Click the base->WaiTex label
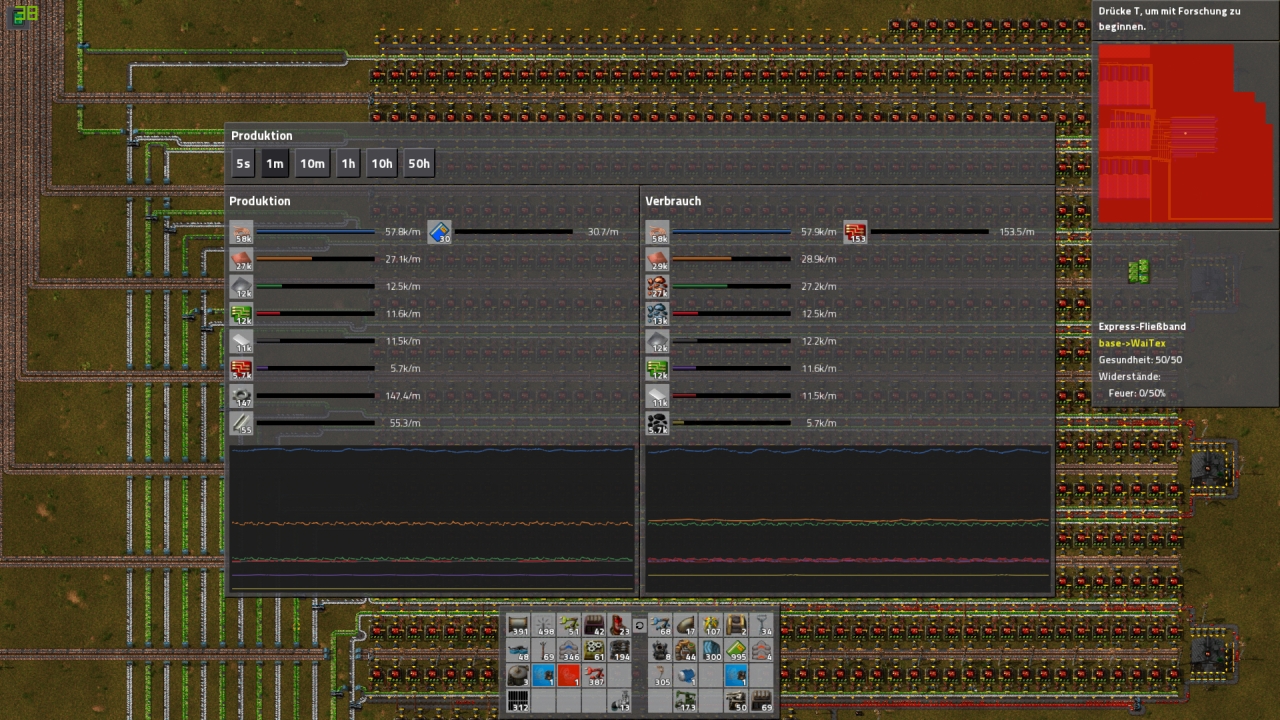The height and width of the screenshot is (720, 1280). [x=1132, y=343]
